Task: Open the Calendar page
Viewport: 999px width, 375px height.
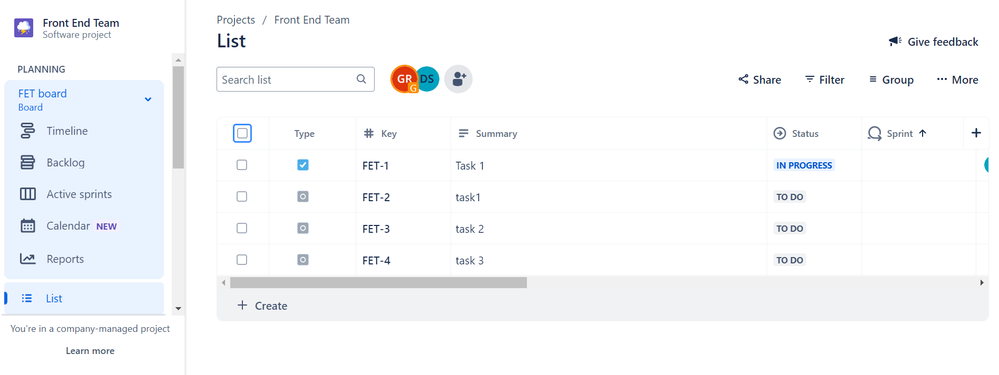Action: (x=68, y=226)
